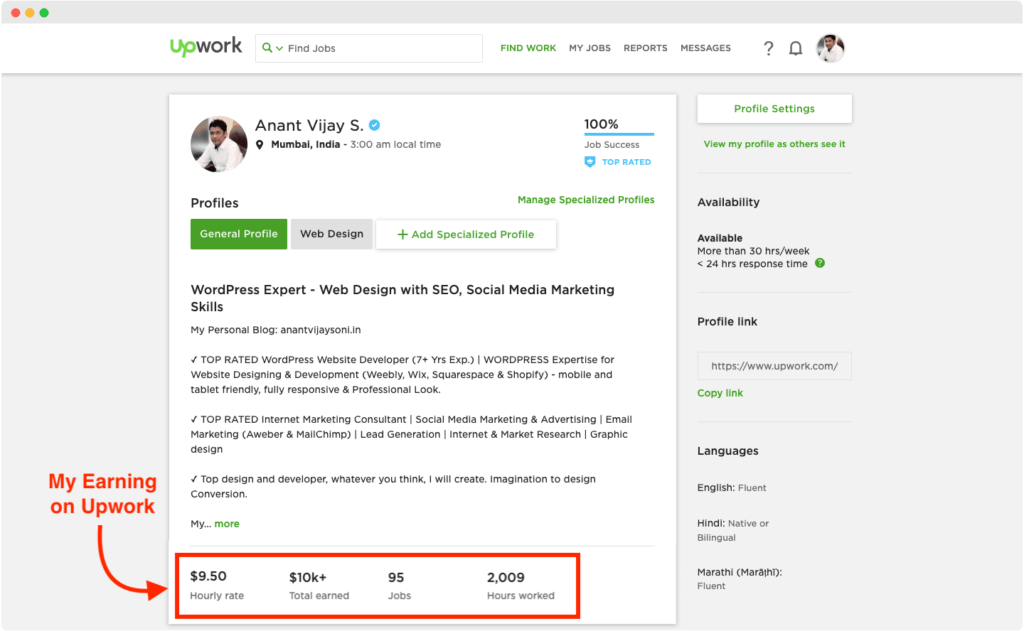
Task: Click Copy link
Action: point(720,393)
